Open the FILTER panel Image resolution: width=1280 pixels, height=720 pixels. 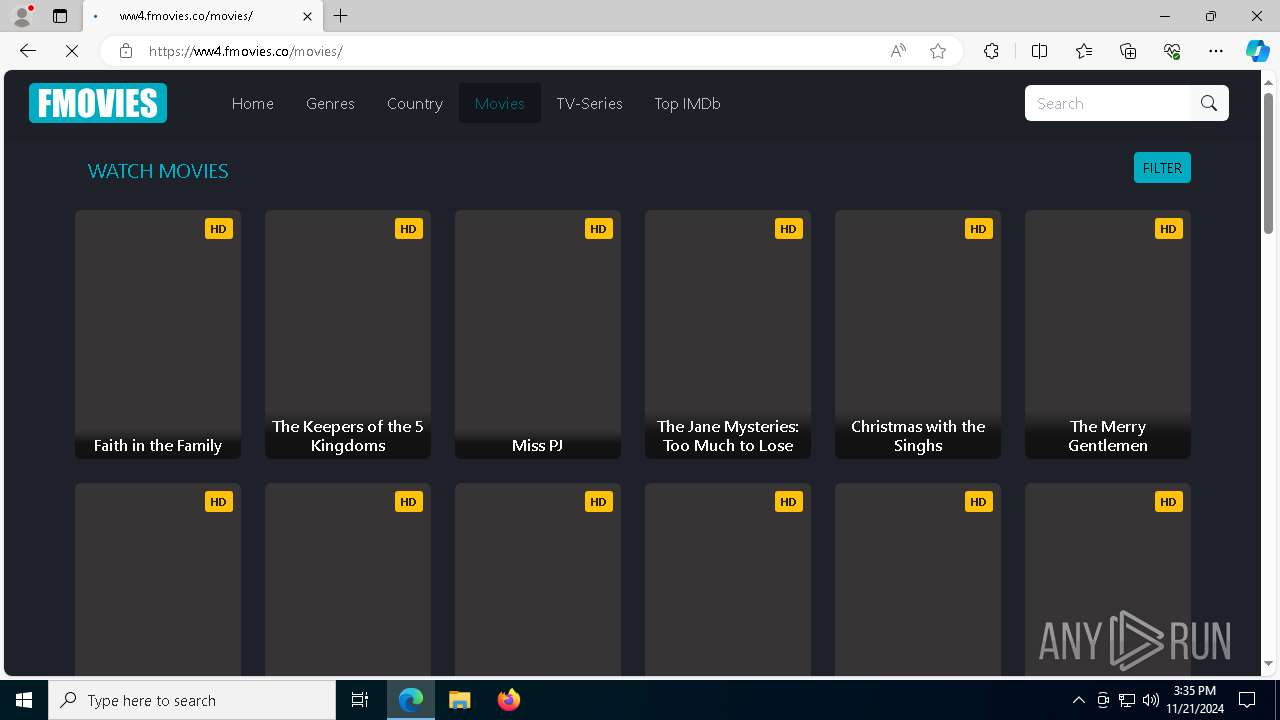click(1162, 168)
